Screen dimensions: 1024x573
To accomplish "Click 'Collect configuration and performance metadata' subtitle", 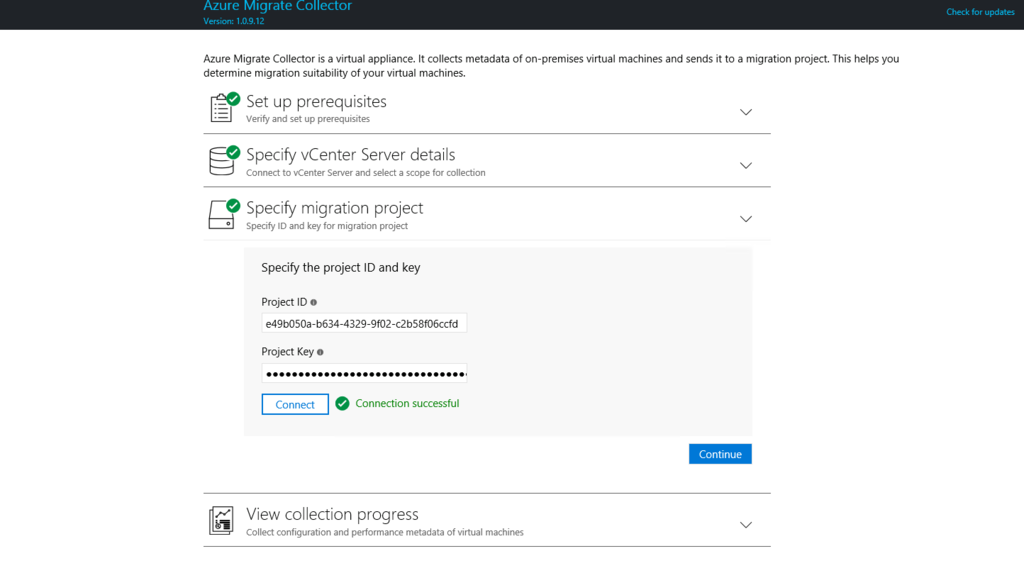I will 385,532.
